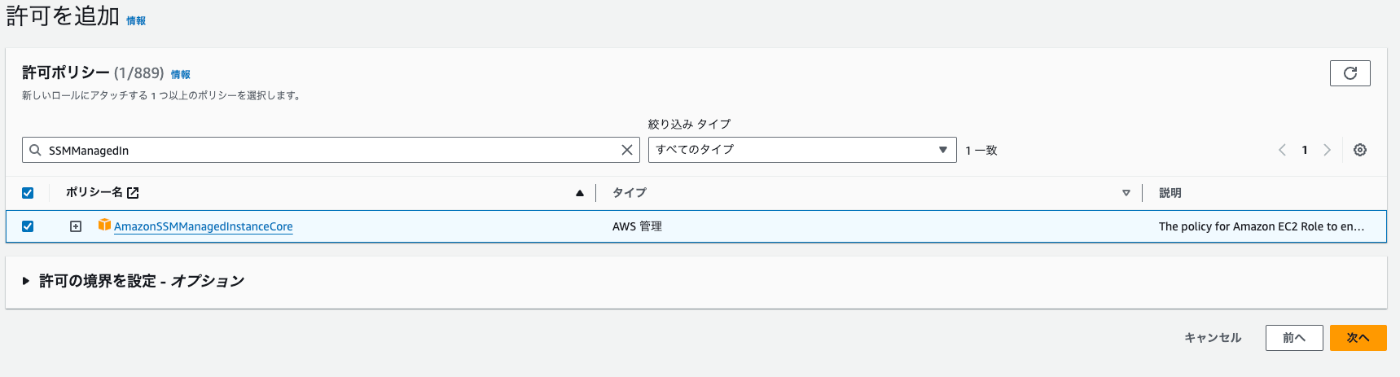The image size is (1400, 377).
Task: Open the すべてのタイプ filter dropdown
Action: pos(802,150)
